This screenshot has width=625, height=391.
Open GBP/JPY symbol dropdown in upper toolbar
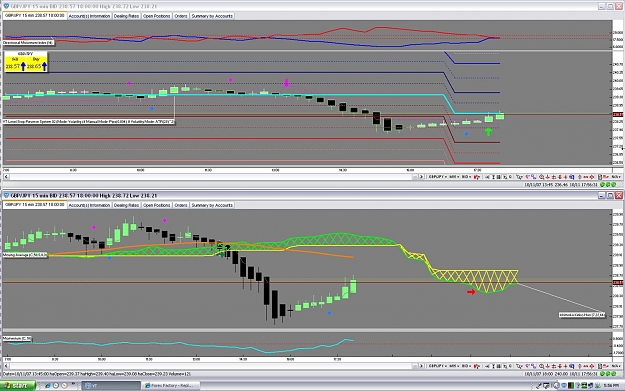(x=438, y=177)
